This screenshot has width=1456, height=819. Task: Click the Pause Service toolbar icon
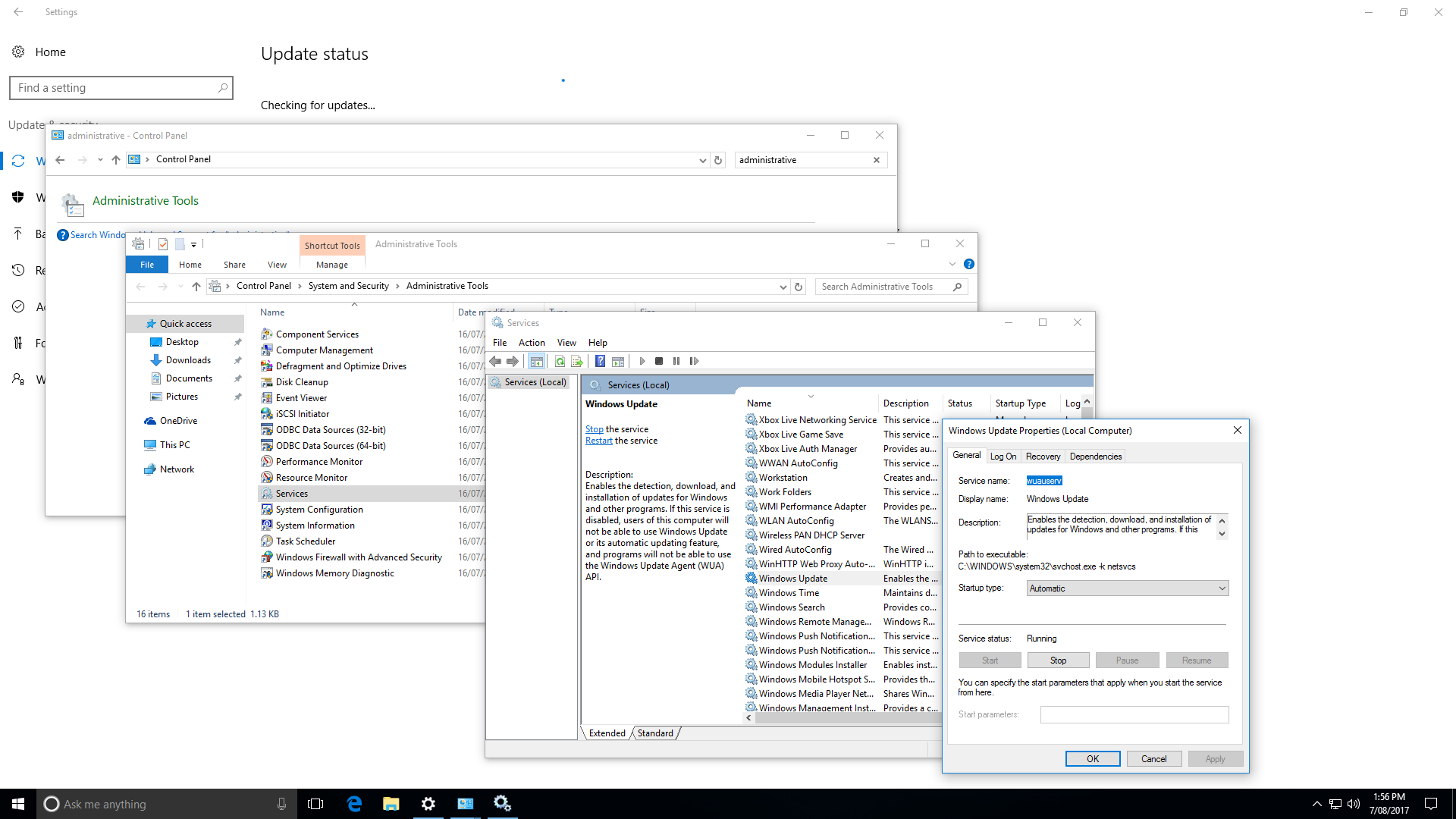point(676,361)
